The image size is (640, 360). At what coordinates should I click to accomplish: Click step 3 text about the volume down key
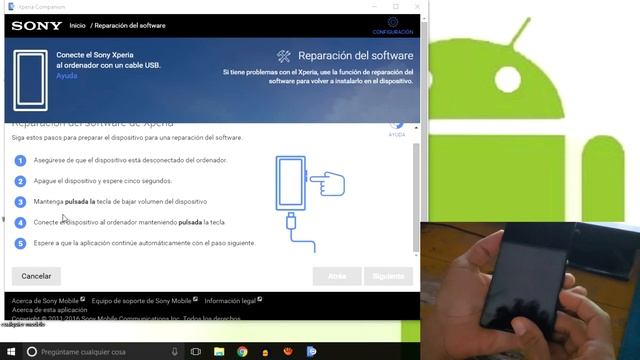pyautogui.click(x=120, y=202)
